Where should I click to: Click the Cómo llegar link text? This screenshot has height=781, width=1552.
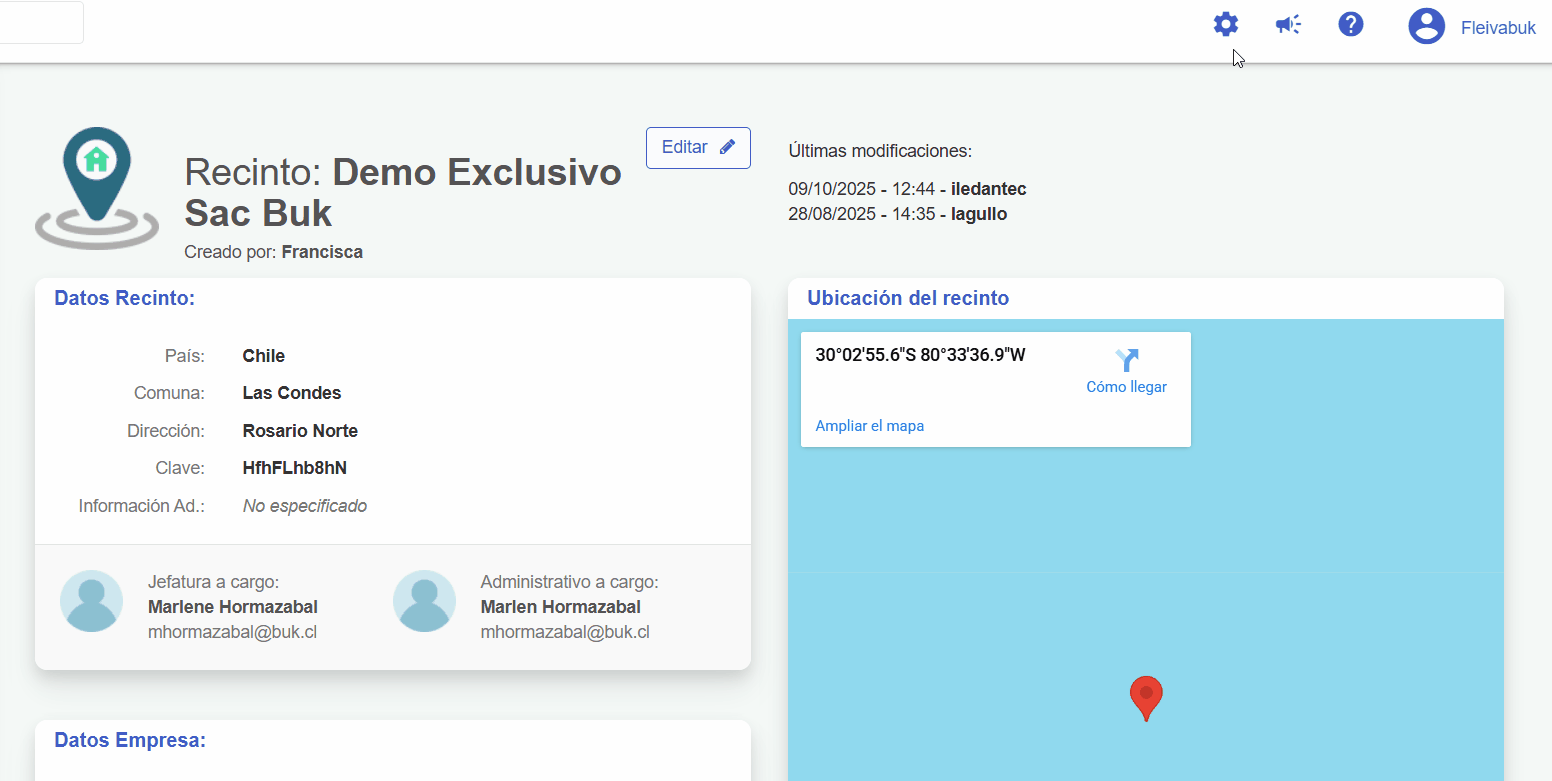1127,386
